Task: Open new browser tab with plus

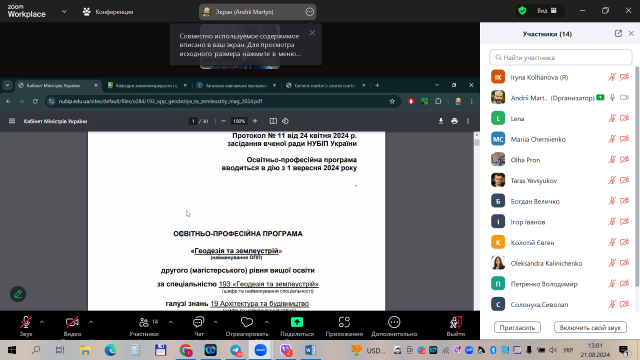Action: tap(377, 85)
